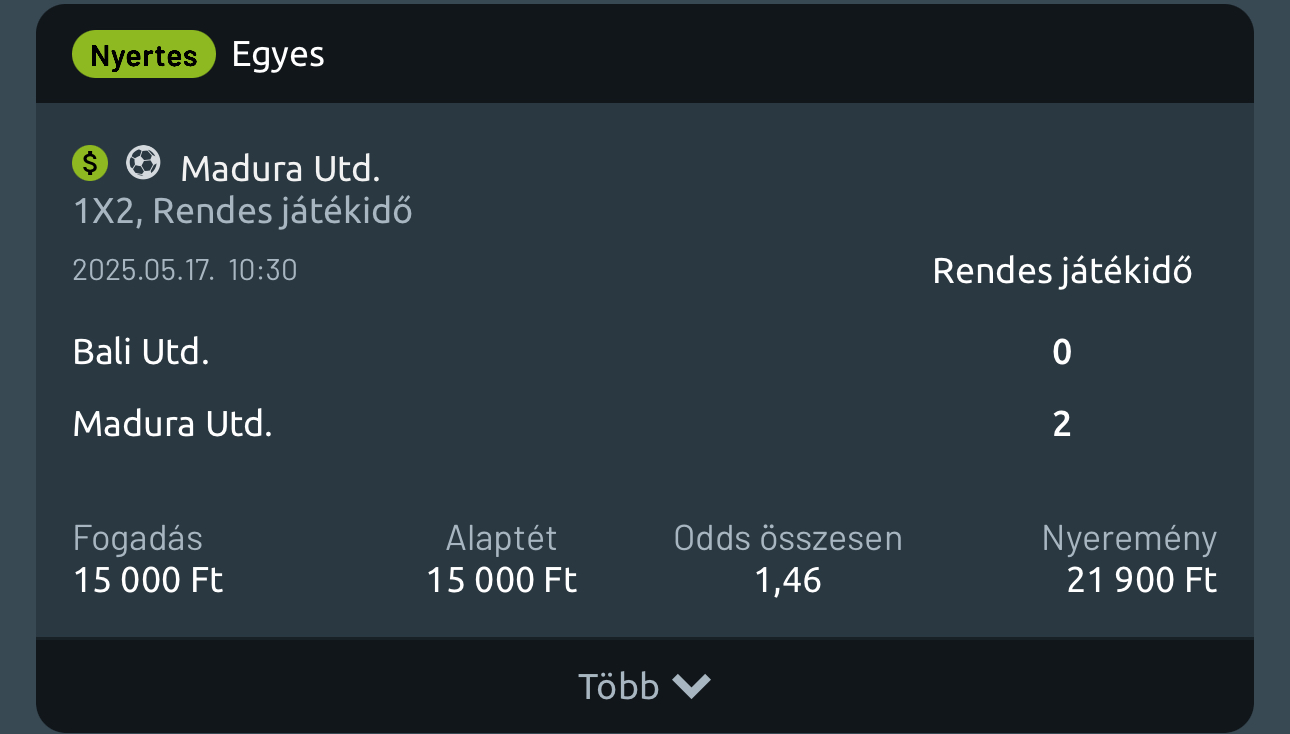
Task: Click the soccer ball sport icon
Action: [x=143, y=162]
